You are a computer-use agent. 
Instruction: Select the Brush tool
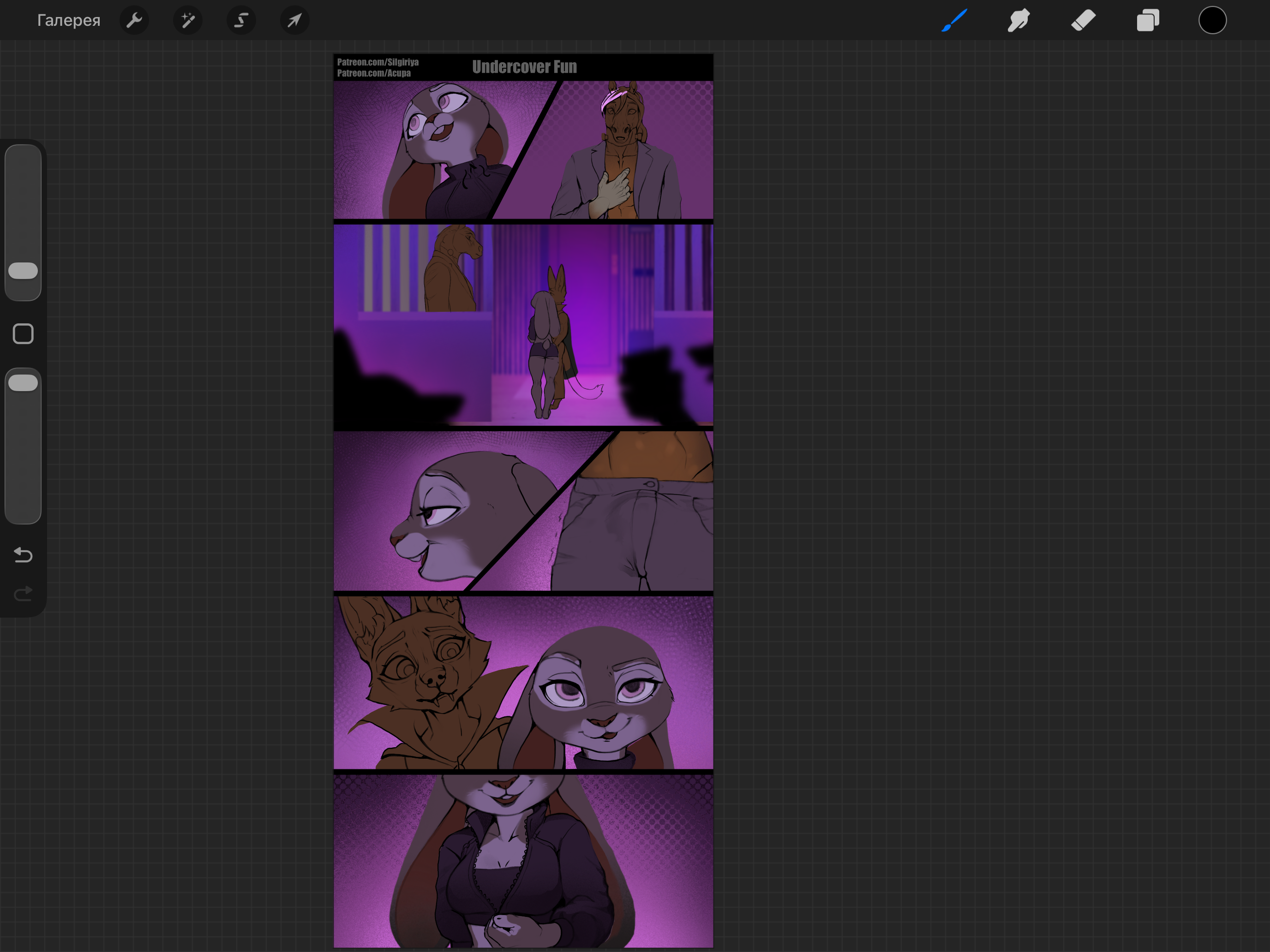[954, 21]
